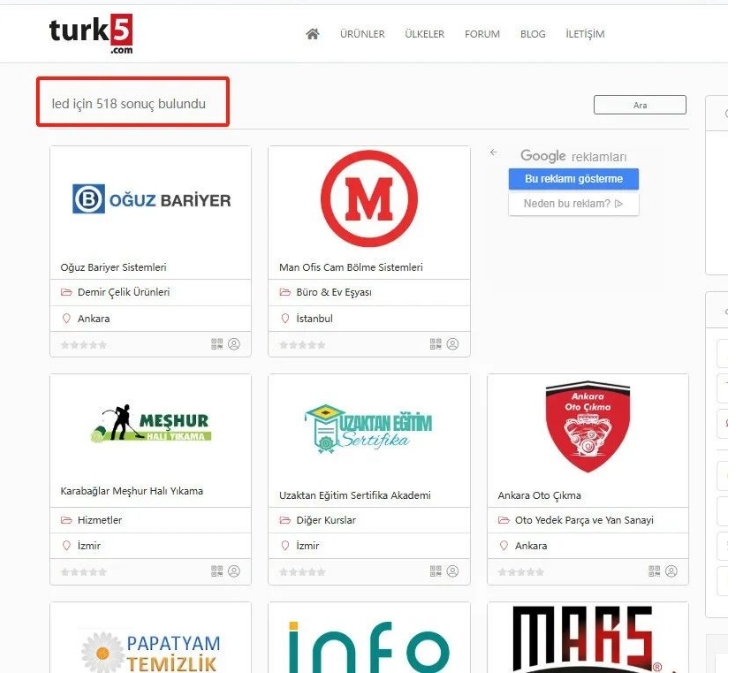Screen dimensions: 742x673
Task: Open Oğuz Bariyer logo thumbnail
Action: pyautogui.click(x=151, y=199)
